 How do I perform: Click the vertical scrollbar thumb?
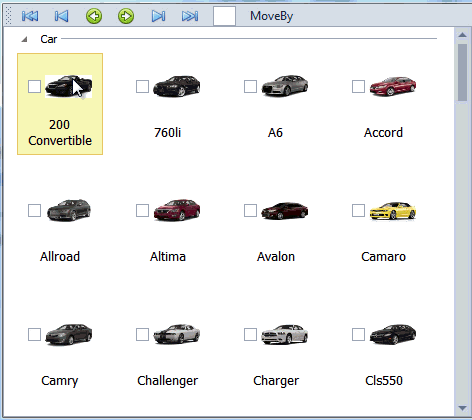(462, 72)
